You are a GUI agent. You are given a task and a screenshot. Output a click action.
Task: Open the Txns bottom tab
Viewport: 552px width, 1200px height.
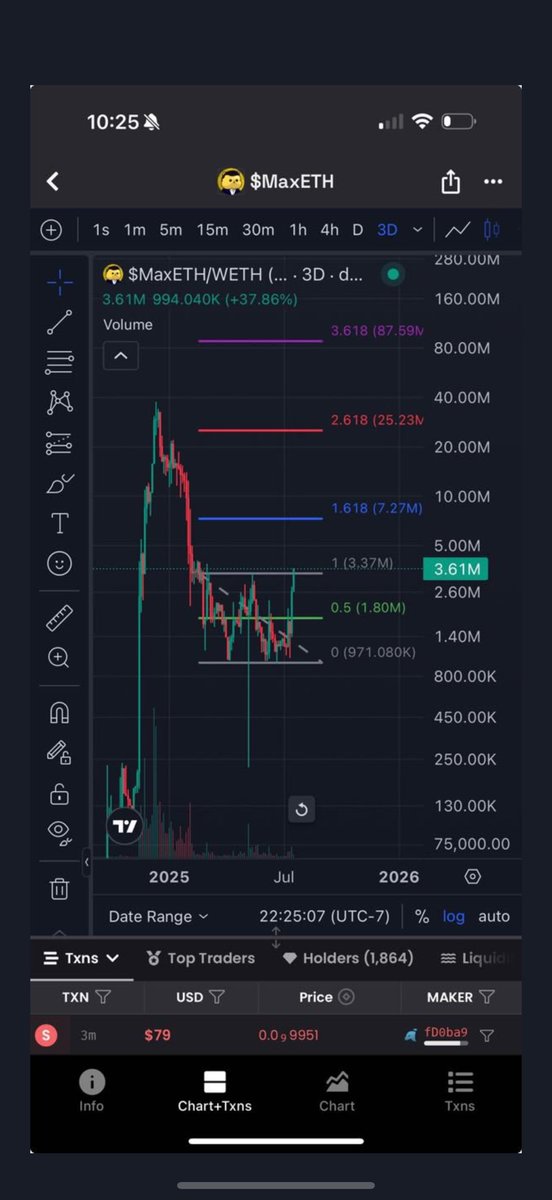(460, 1090)
